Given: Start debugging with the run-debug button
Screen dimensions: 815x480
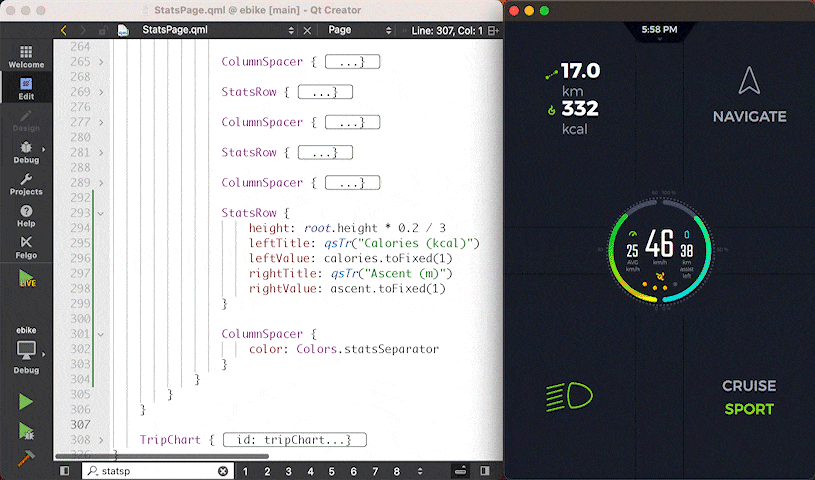Looking at the screenshot, I should click(26, 431).
